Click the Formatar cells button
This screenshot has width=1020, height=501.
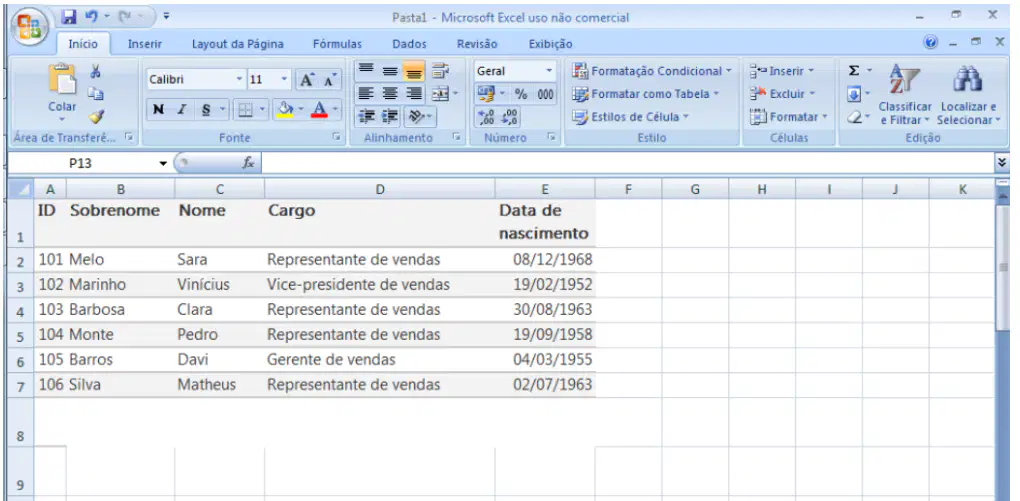[x=788, y=117]
